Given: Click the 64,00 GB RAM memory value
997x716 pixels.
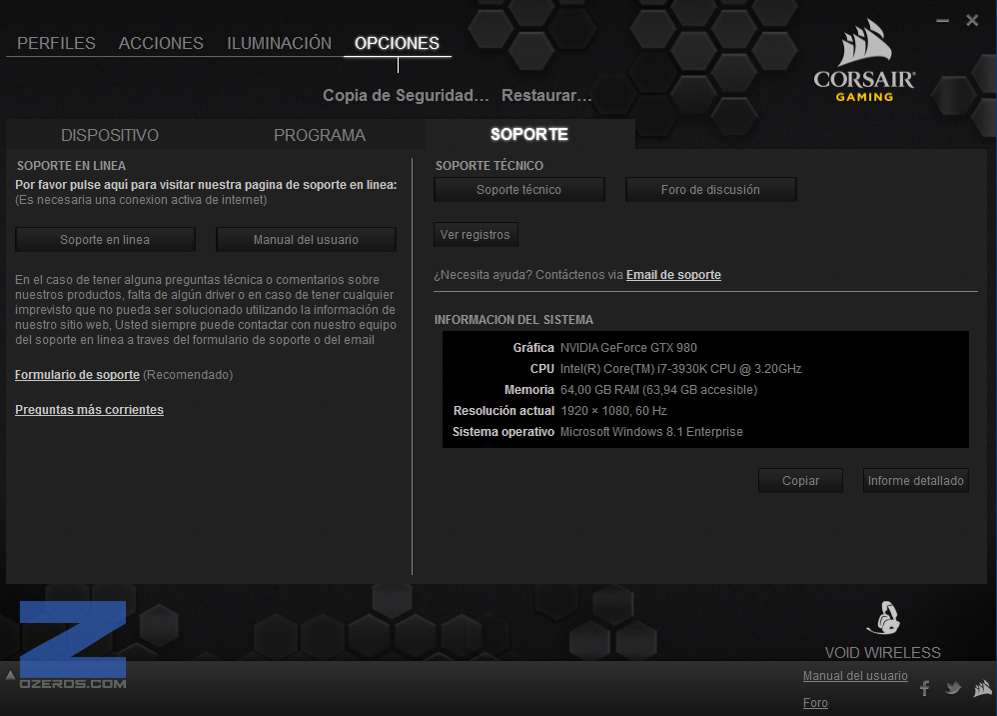Looking at the screenshot, I should (x=659, y=390).
